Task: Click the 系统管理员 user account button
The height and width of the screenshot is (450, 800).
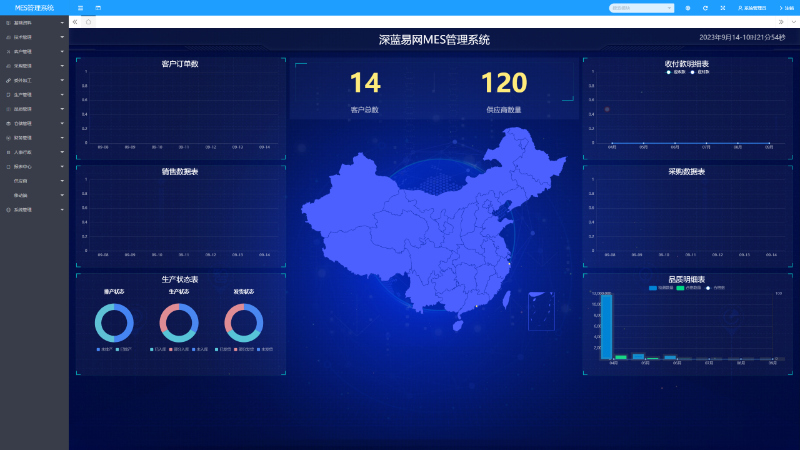Action: click(752, 8)
